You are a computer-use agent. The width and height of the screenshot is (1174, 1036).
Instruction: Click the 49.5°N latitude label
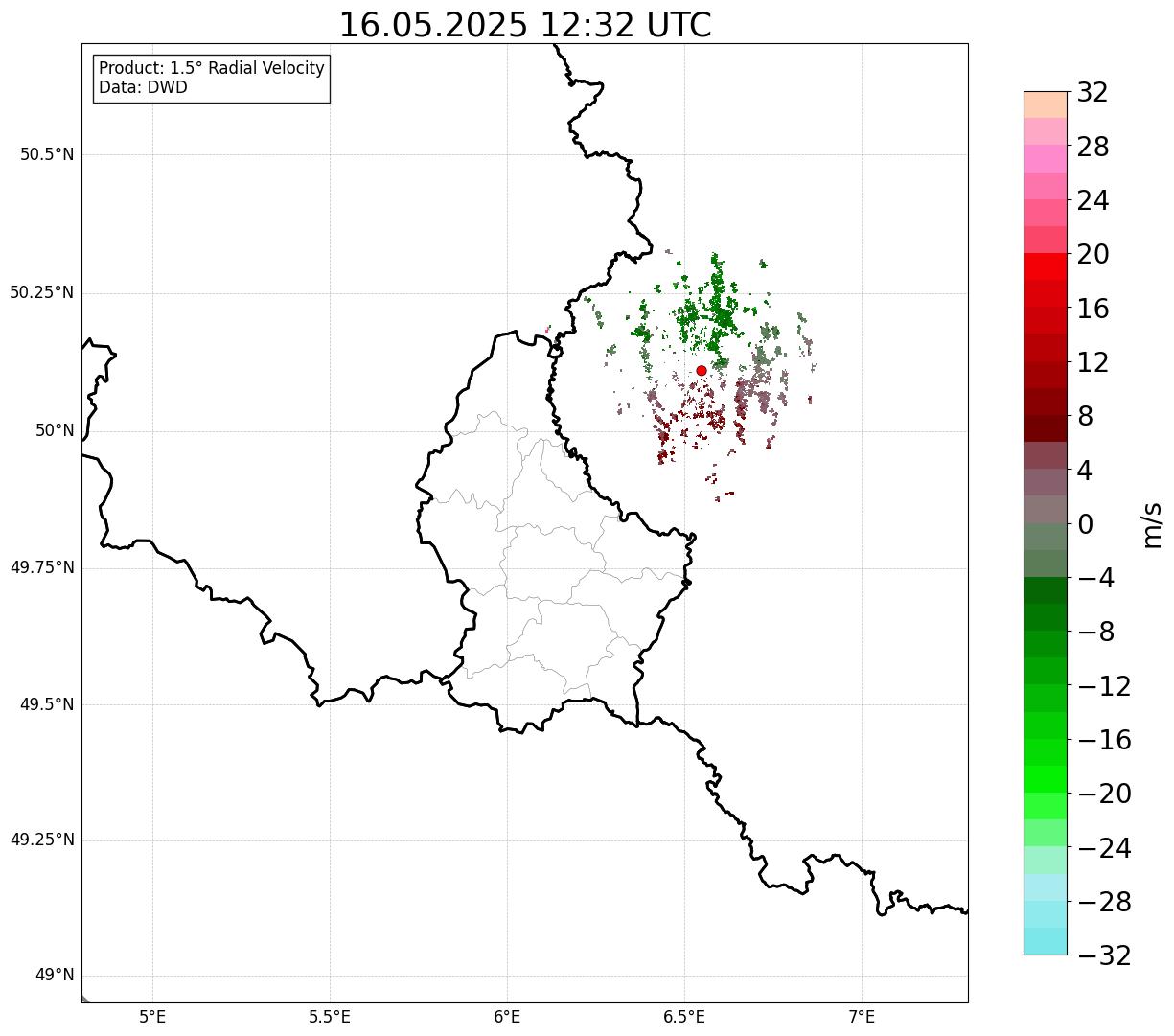(x=47, y=704)
